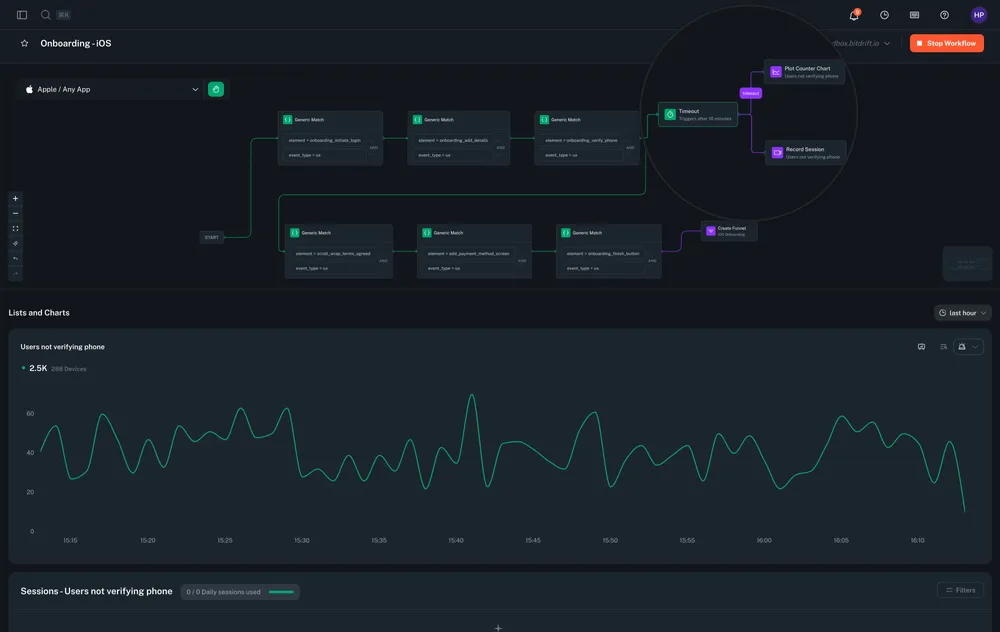Click the 2.5K series legend value
Viewport: 1000px width, 632px height.
[x=38, y=369]
